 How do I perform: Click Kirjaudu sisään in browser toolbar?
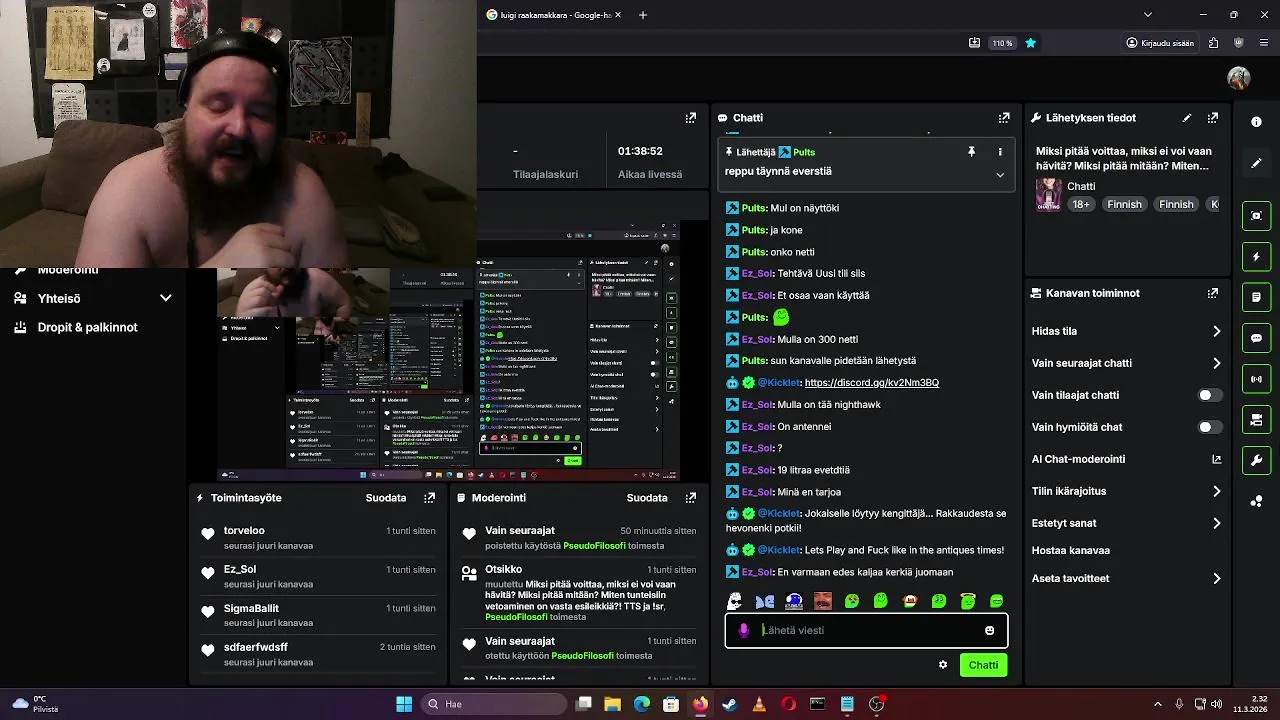point(1160,43)
